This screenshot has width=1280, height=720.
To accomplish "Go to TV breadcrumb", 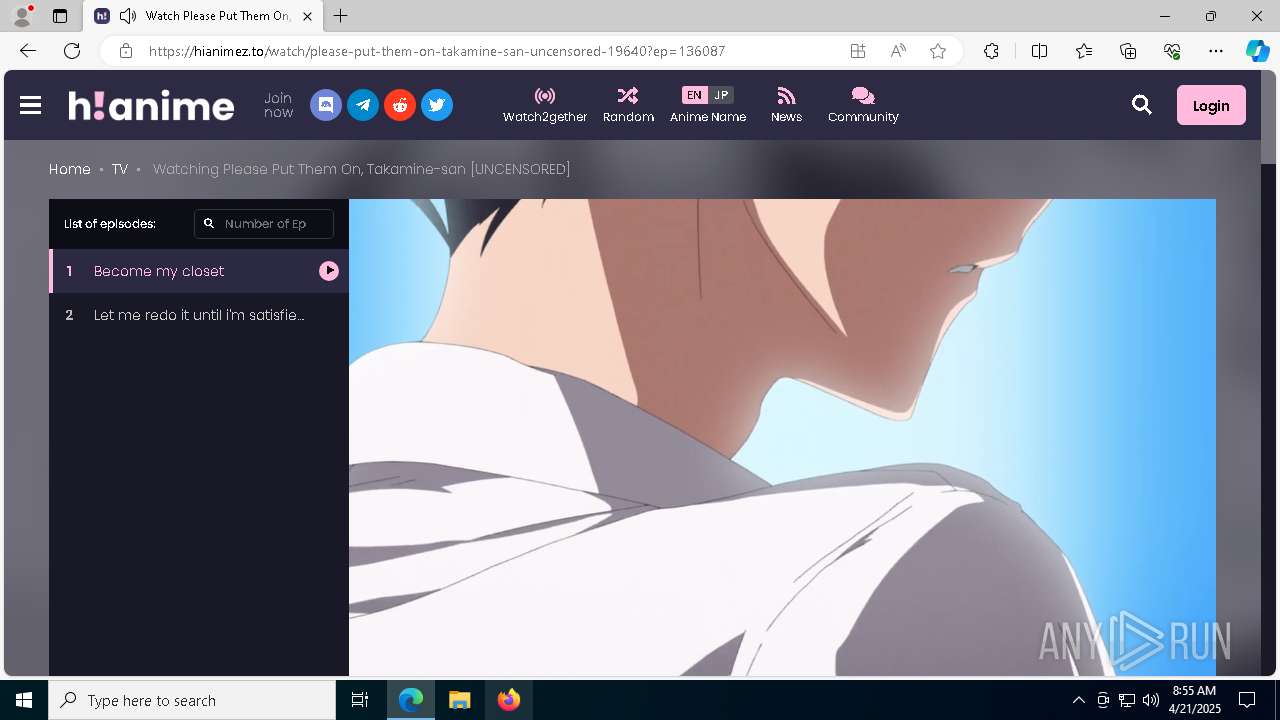I will click(120, 169).
